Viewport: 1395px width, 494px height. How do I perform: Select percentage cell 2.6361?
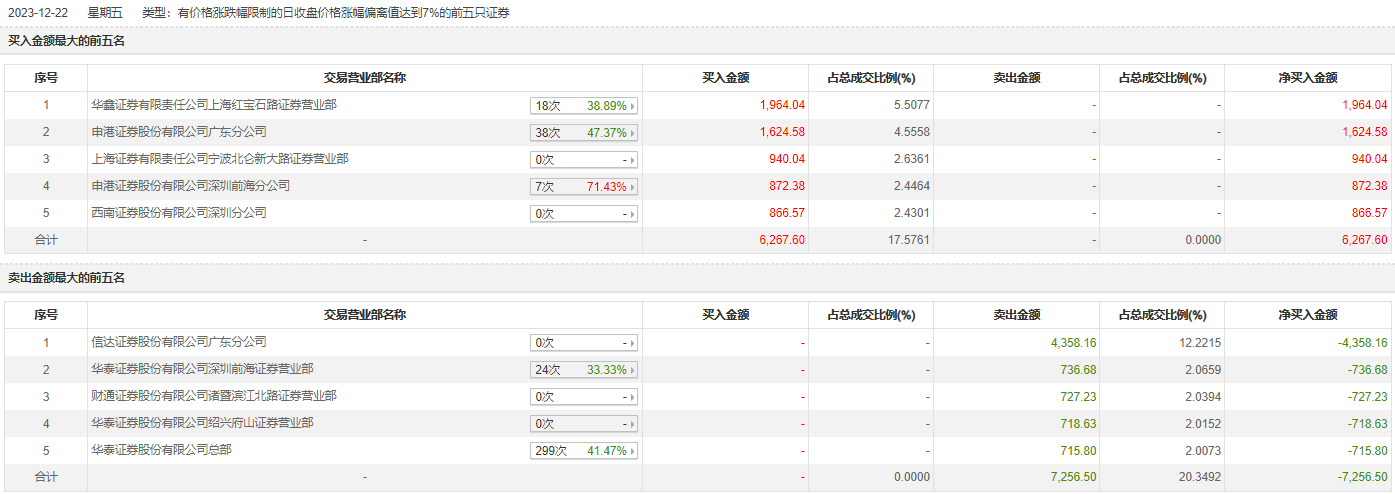click(x=910, y=158)
